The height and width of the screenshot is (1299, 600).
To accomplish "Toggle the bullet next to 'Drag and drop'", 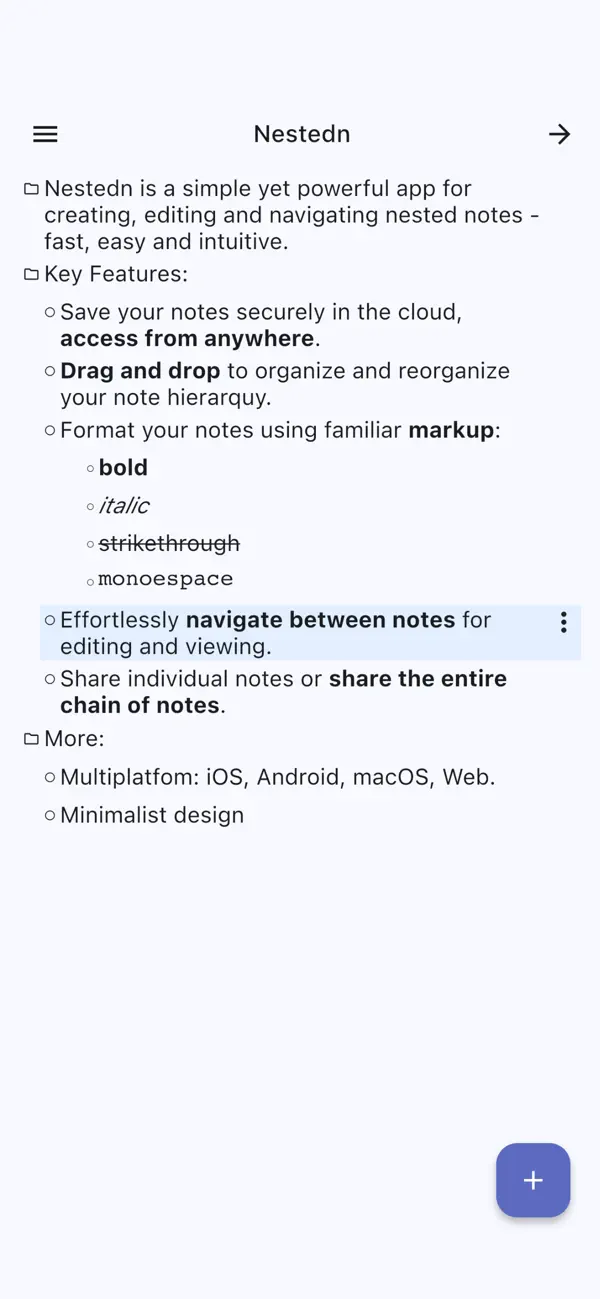I will click(49, 370).
